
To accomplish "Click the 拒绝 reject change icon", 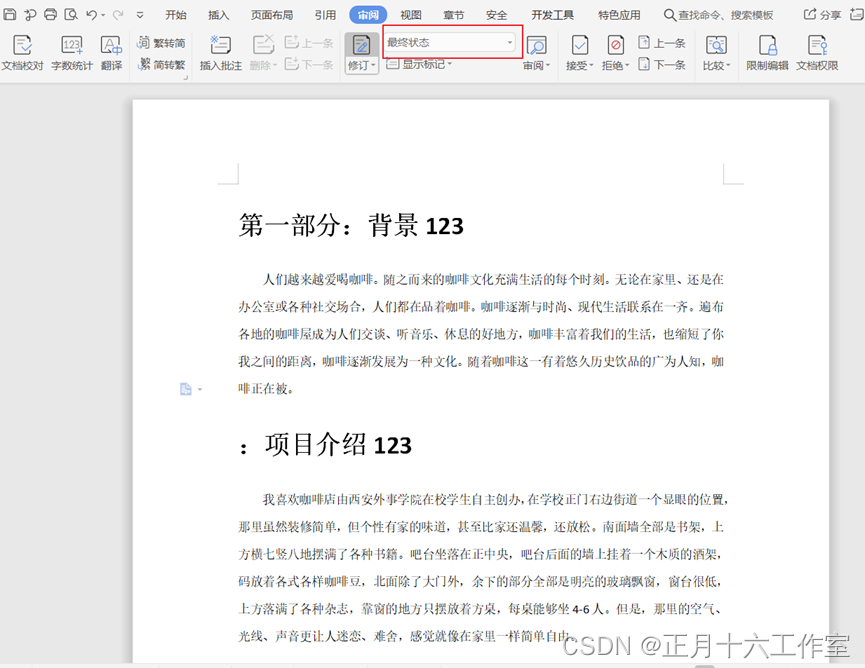I will pyautogui.click(x=615, y=45).
